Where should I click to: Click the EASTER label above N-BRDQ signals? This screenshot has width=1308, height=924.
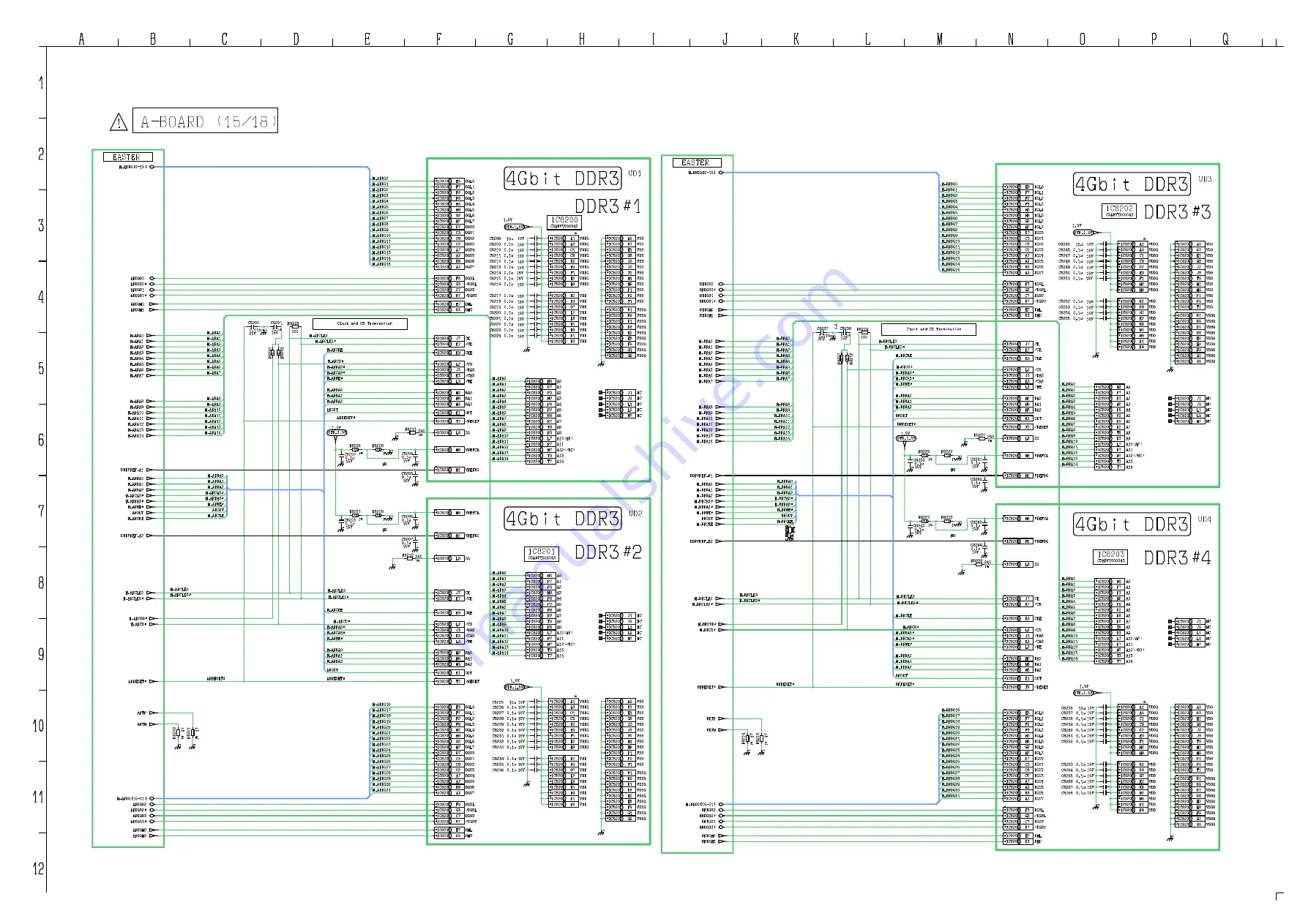pos(696,162)
